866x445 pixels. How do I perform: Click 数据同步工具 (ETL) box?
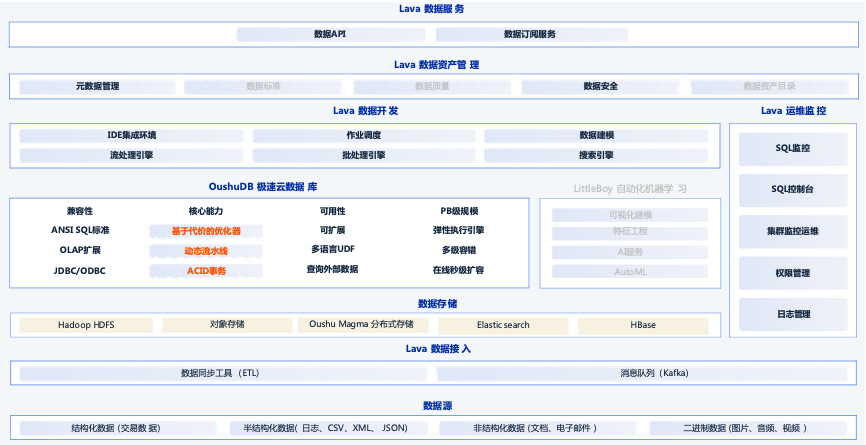(223, 374)
